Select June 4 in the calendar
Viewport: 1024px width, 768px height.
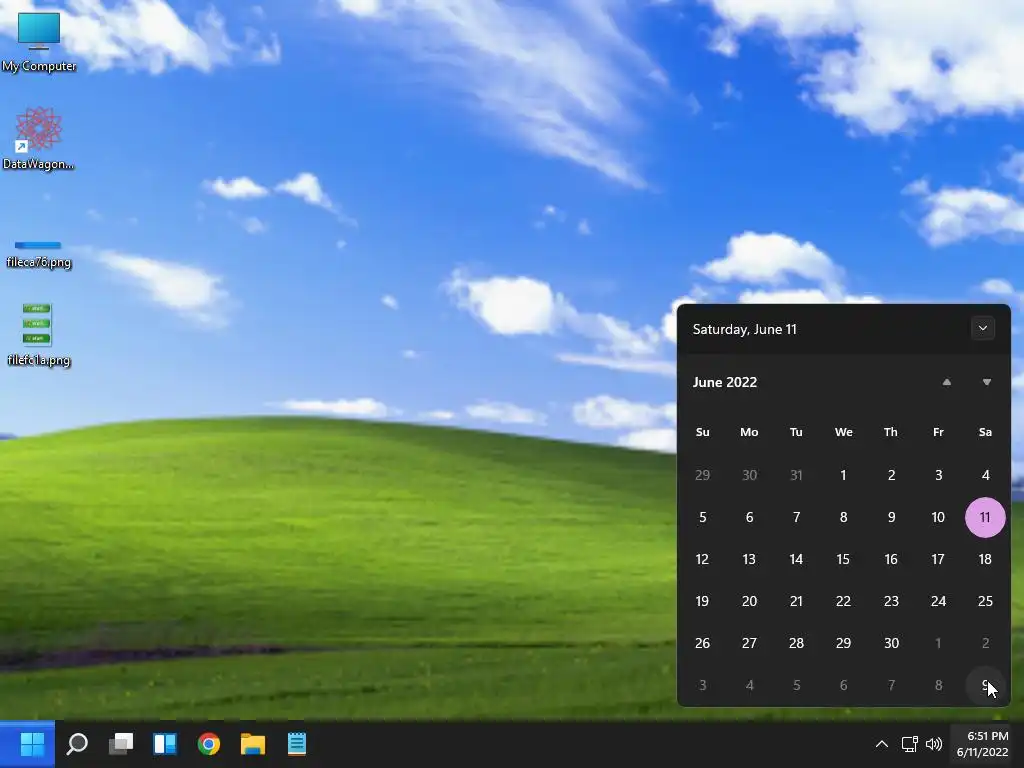(985, 475)
